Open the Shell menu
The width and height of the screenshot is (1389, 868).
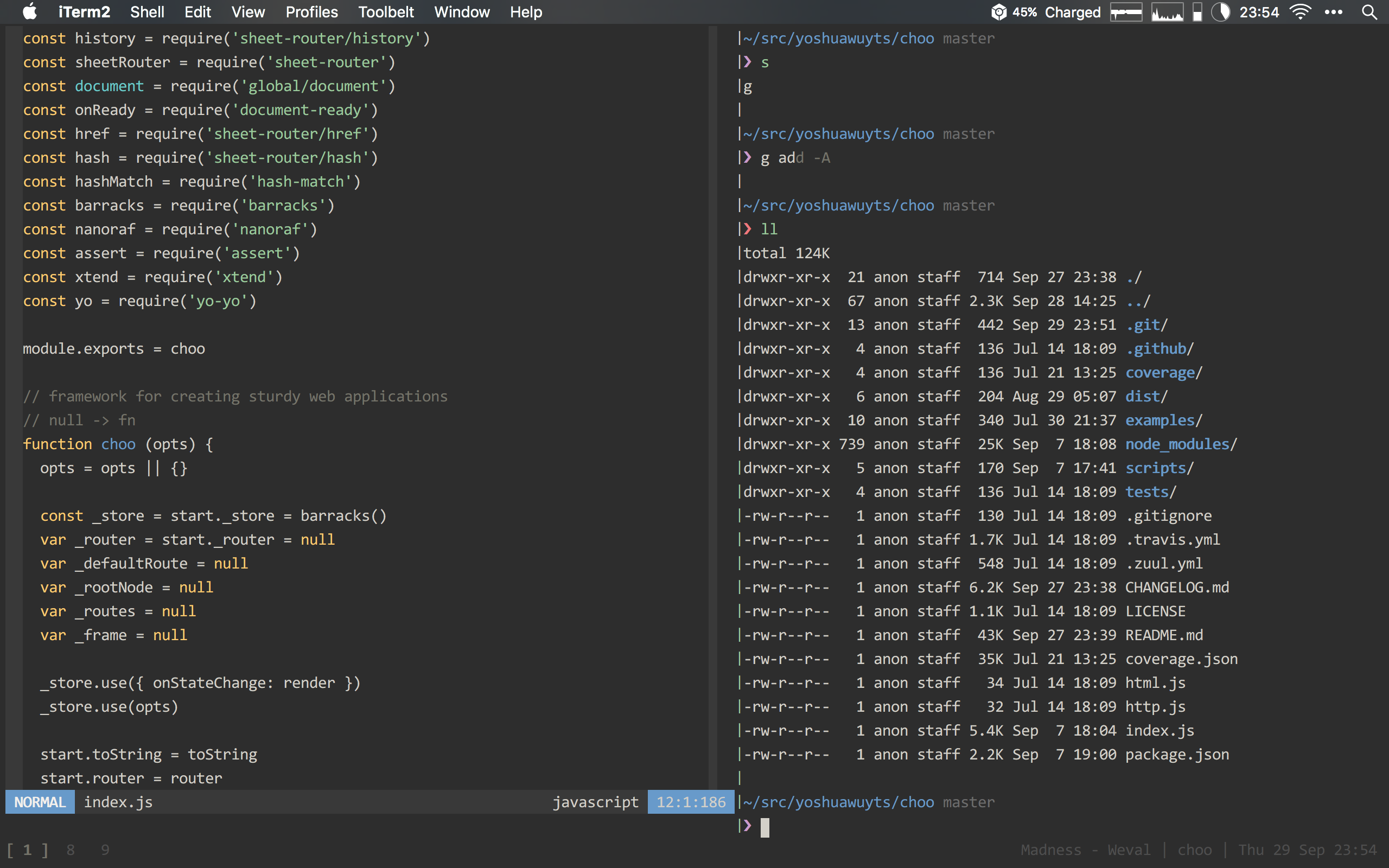click(147, 12)
